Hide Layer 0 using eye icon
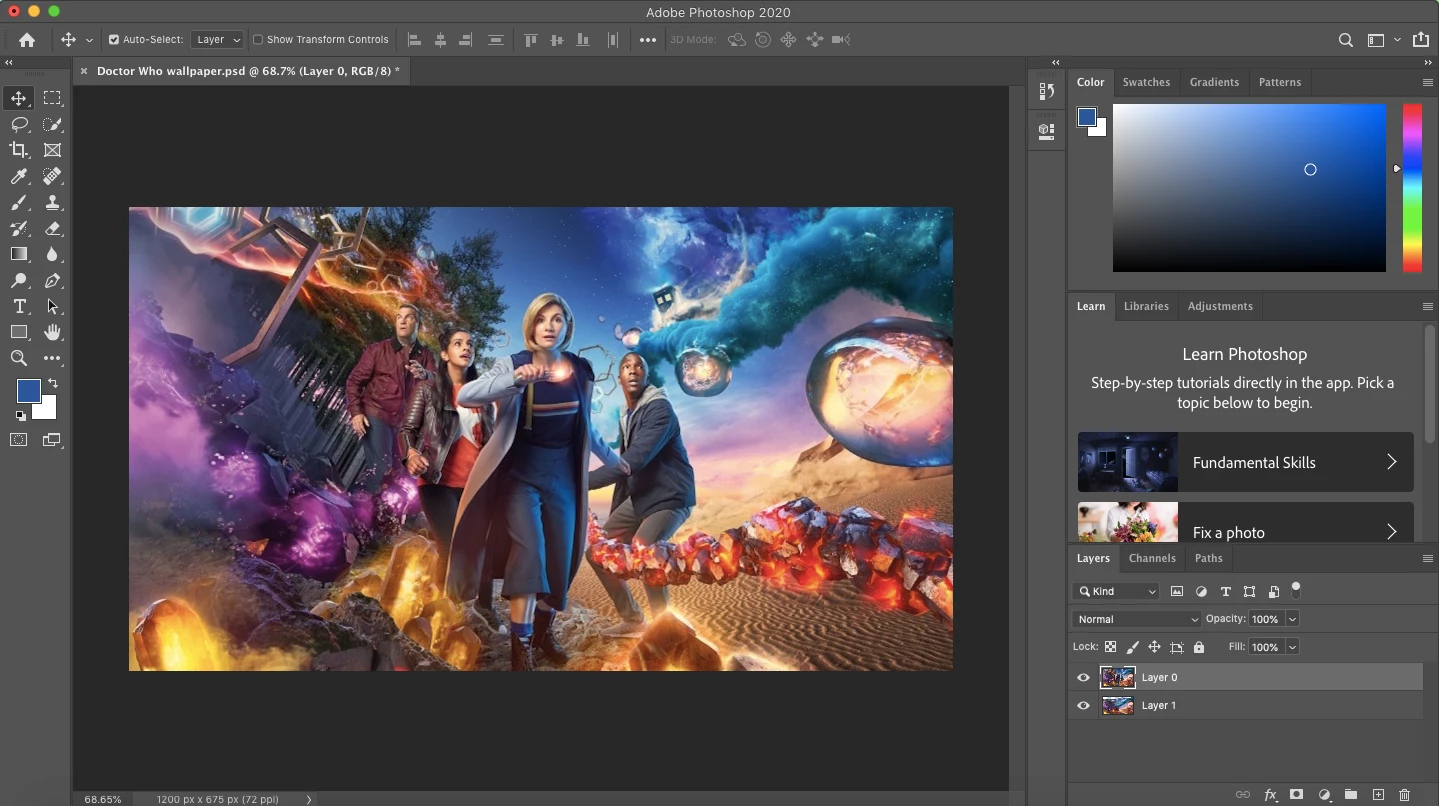This screenshot has height=806, width=1439. click(1083, 678)
